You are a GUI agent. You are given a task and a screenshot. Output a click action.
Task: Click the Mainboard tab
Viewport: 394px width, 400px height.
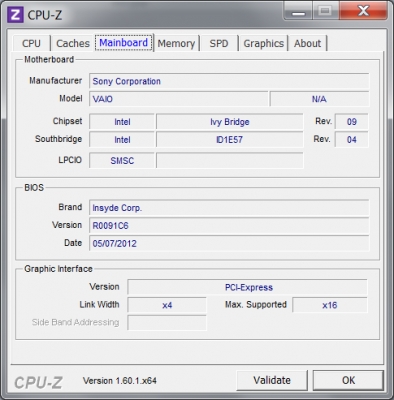point(124,43)
